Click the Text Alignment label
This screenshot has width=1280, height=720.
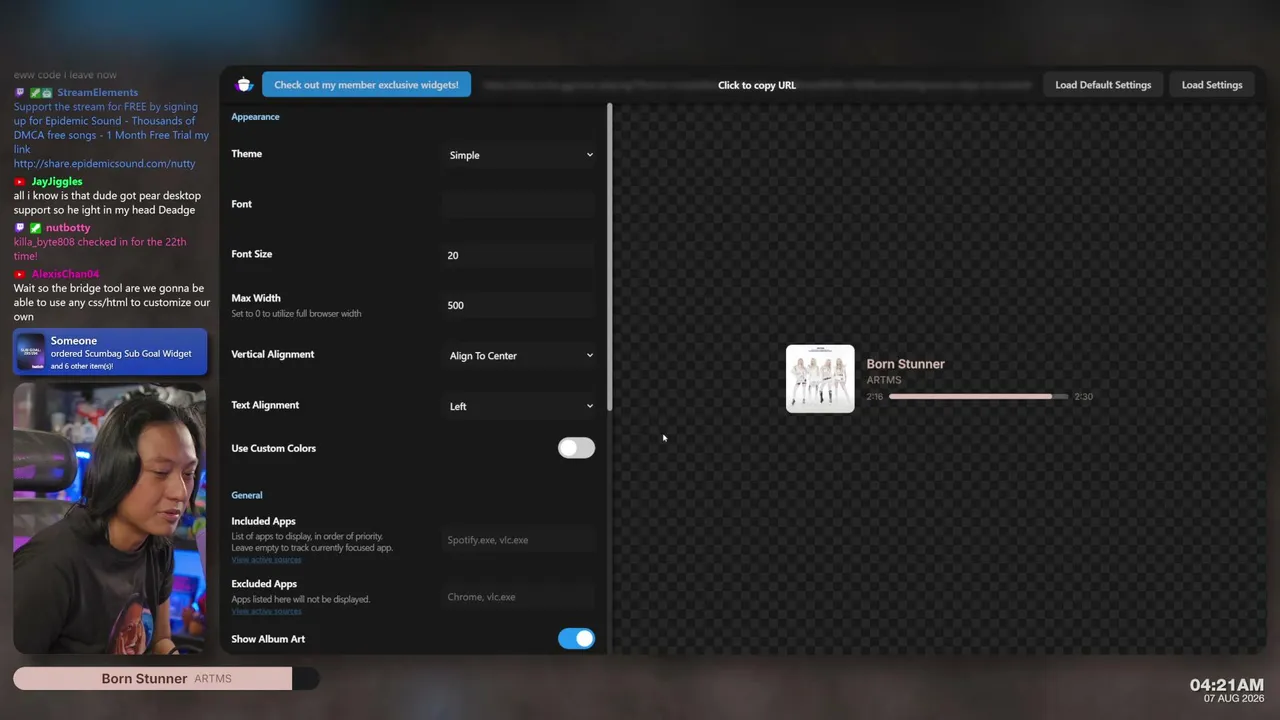[x=265, y=405]
